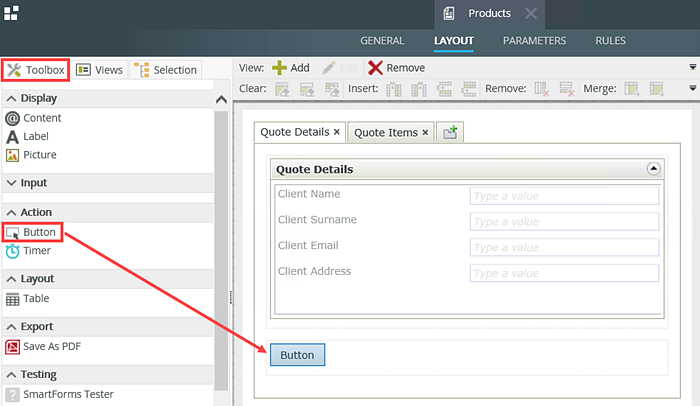Click Remove view in toolbar

[396, 68]
